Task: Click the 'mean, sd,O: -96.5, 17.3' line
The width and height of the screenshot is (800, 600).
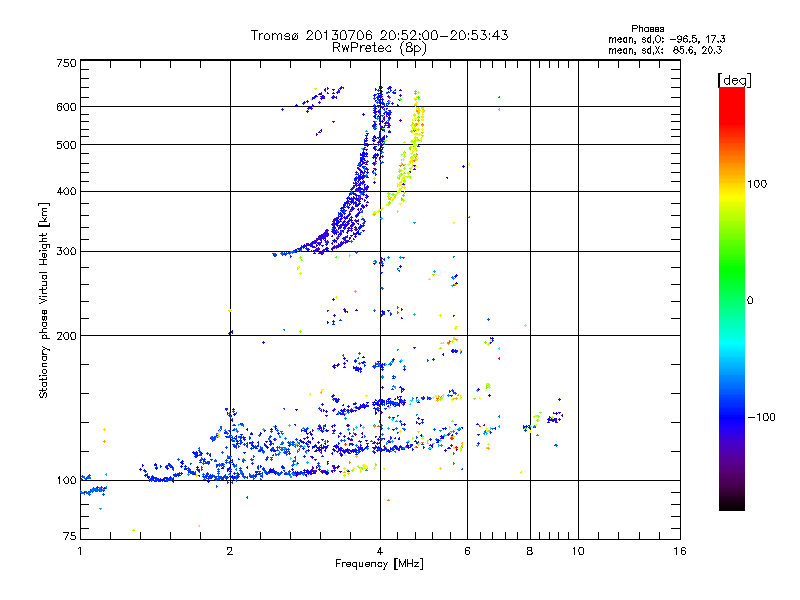Action: (x=667, y=39)
